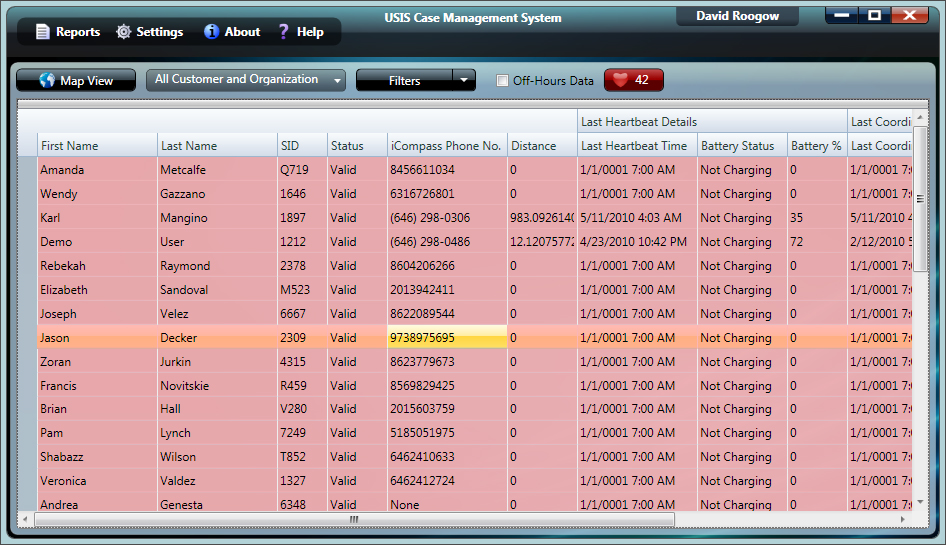Click the globe icon on Map View

(47, 81)
